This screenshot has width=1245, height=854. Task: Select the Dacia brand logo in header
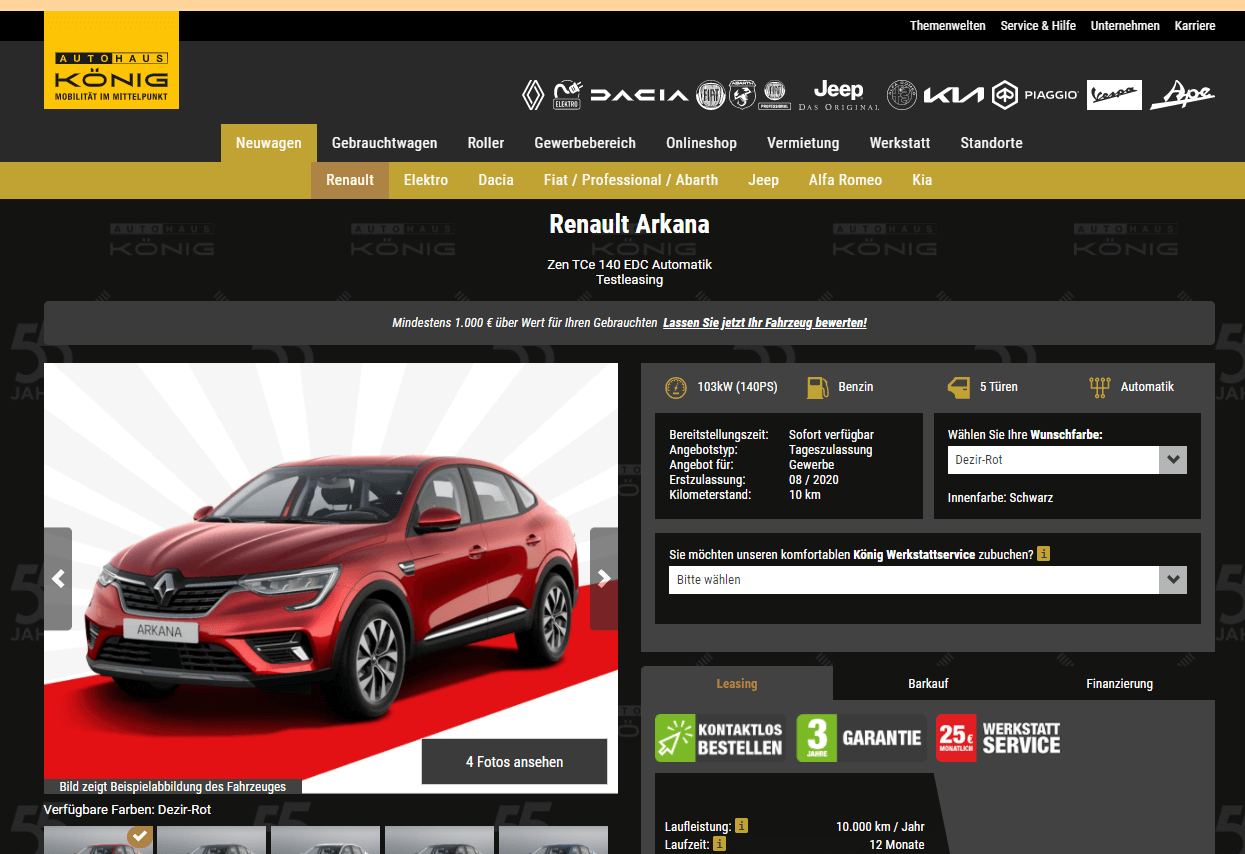(x=639, y=95)
